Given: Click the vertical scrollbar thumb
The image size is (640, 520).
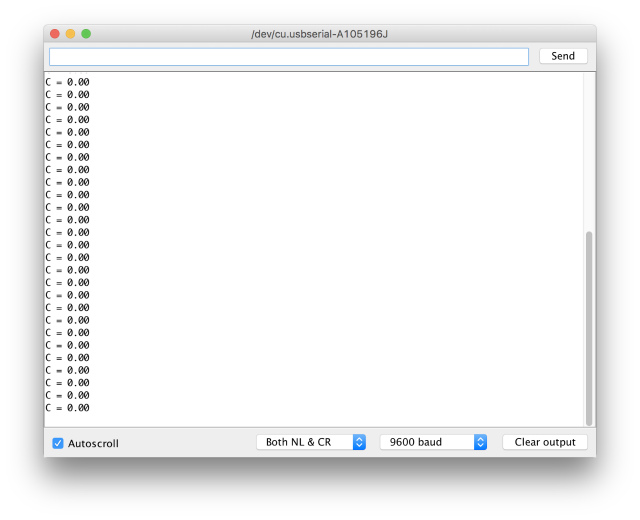Looking at the screenshot, I should [589, 329].
